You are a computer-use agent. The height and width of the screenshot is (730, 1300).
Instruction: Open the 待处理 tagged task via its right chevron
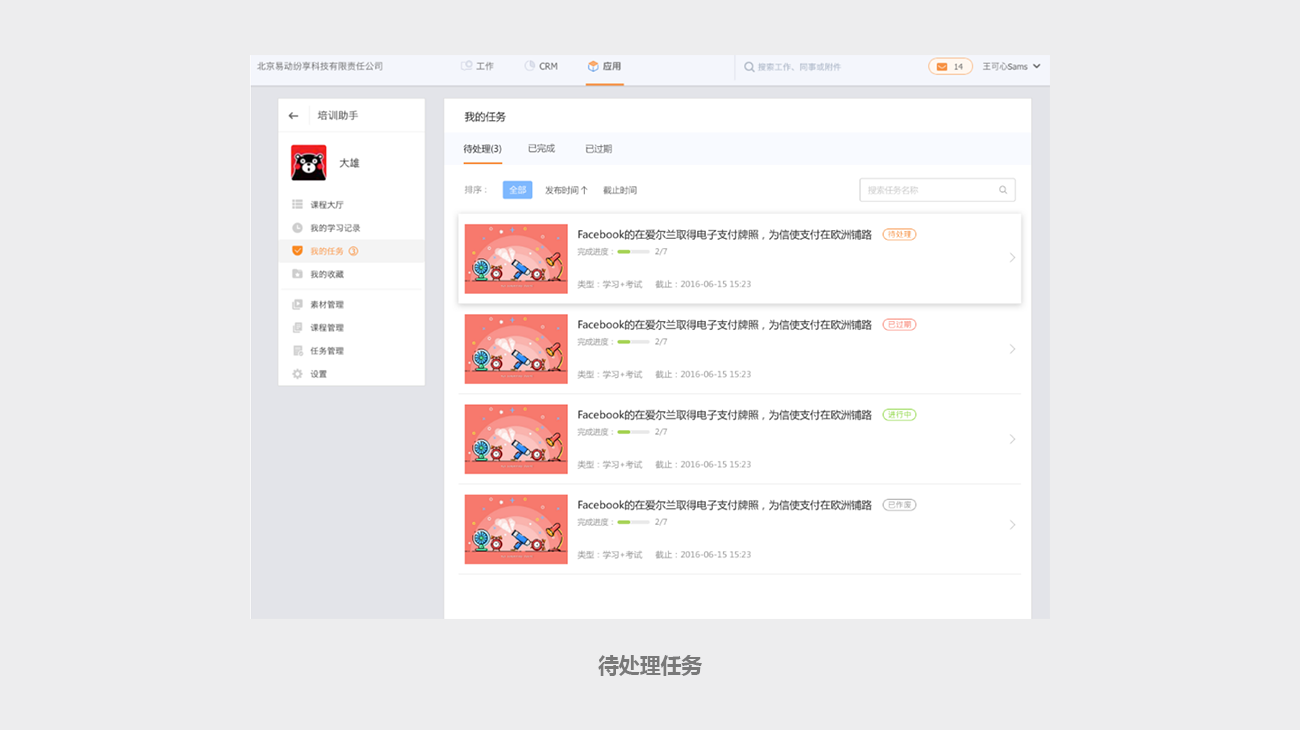tap(1012, 258)
